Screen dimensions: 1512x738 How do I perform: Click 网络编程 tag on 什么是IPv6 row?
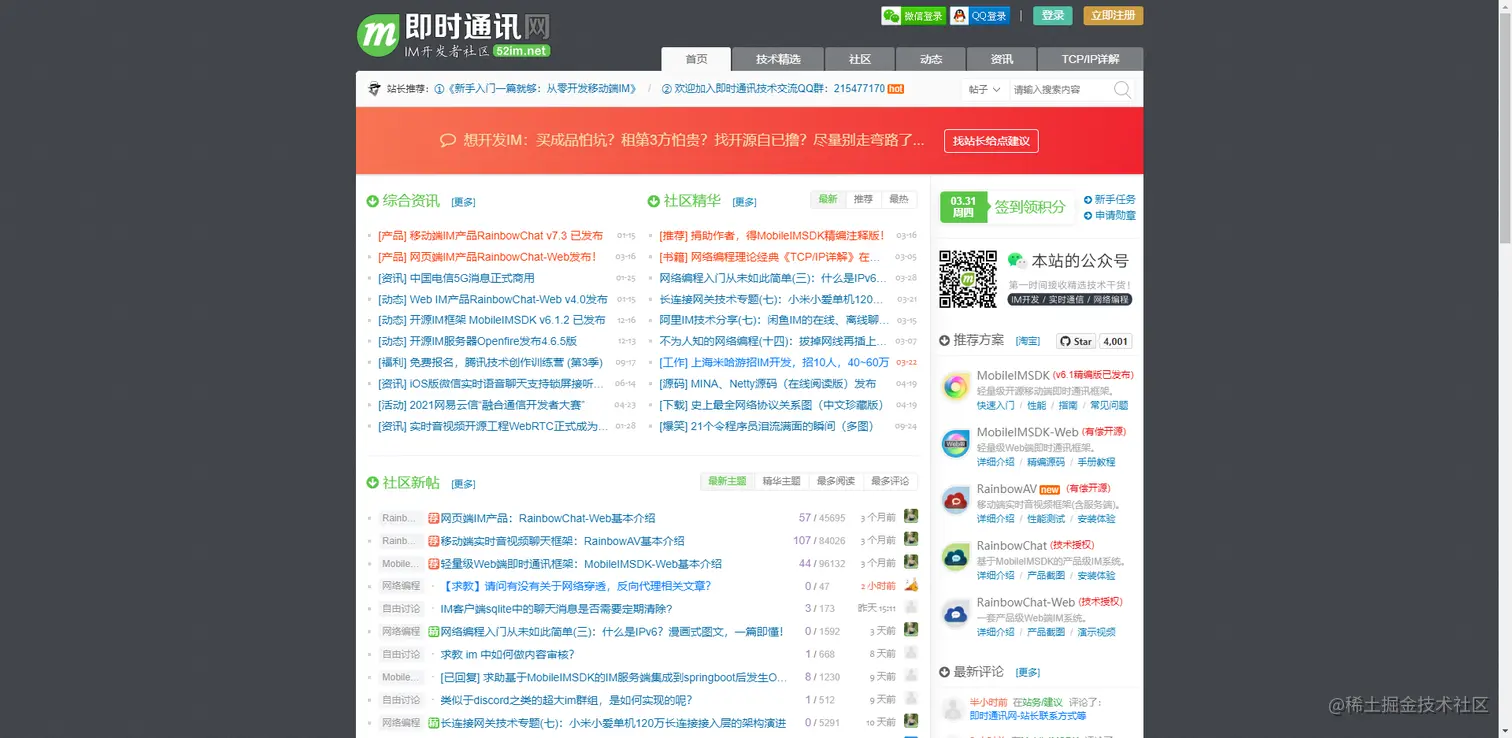[x=401, y=631]
